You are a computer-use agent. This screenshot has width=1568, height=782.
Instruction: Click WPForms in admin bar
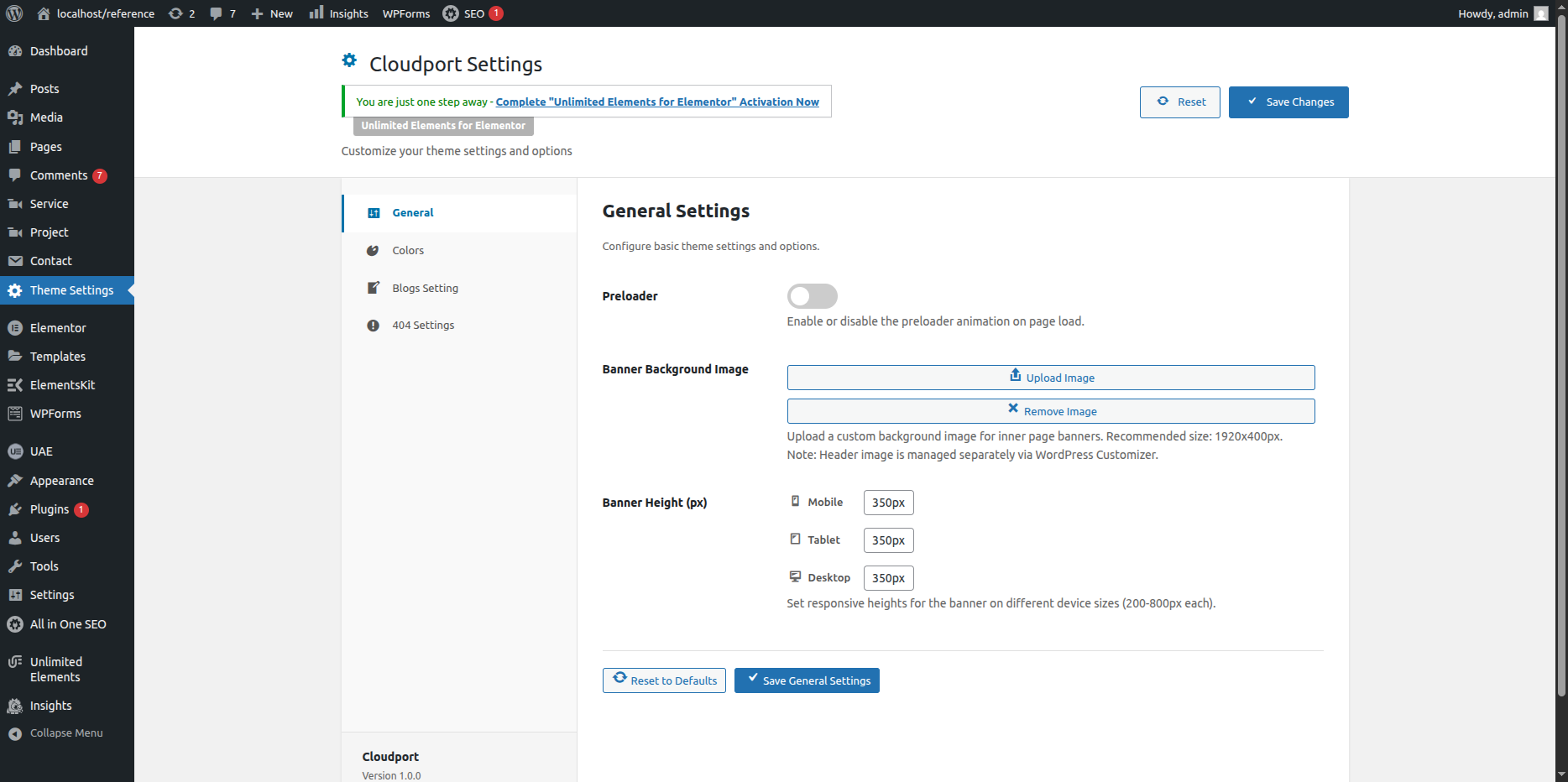coord(406,13)
